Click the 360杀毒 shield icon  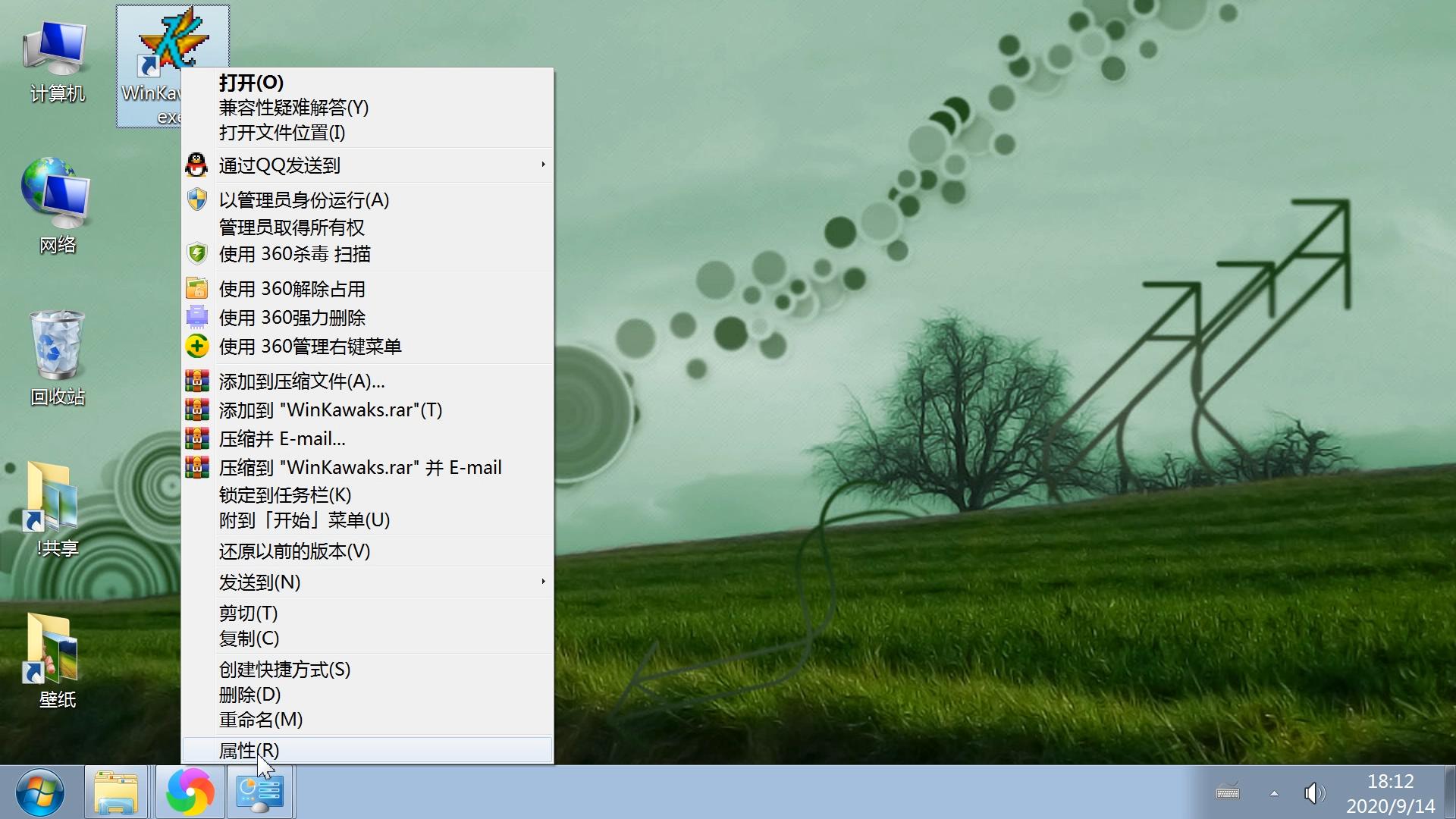click(197, 253)
